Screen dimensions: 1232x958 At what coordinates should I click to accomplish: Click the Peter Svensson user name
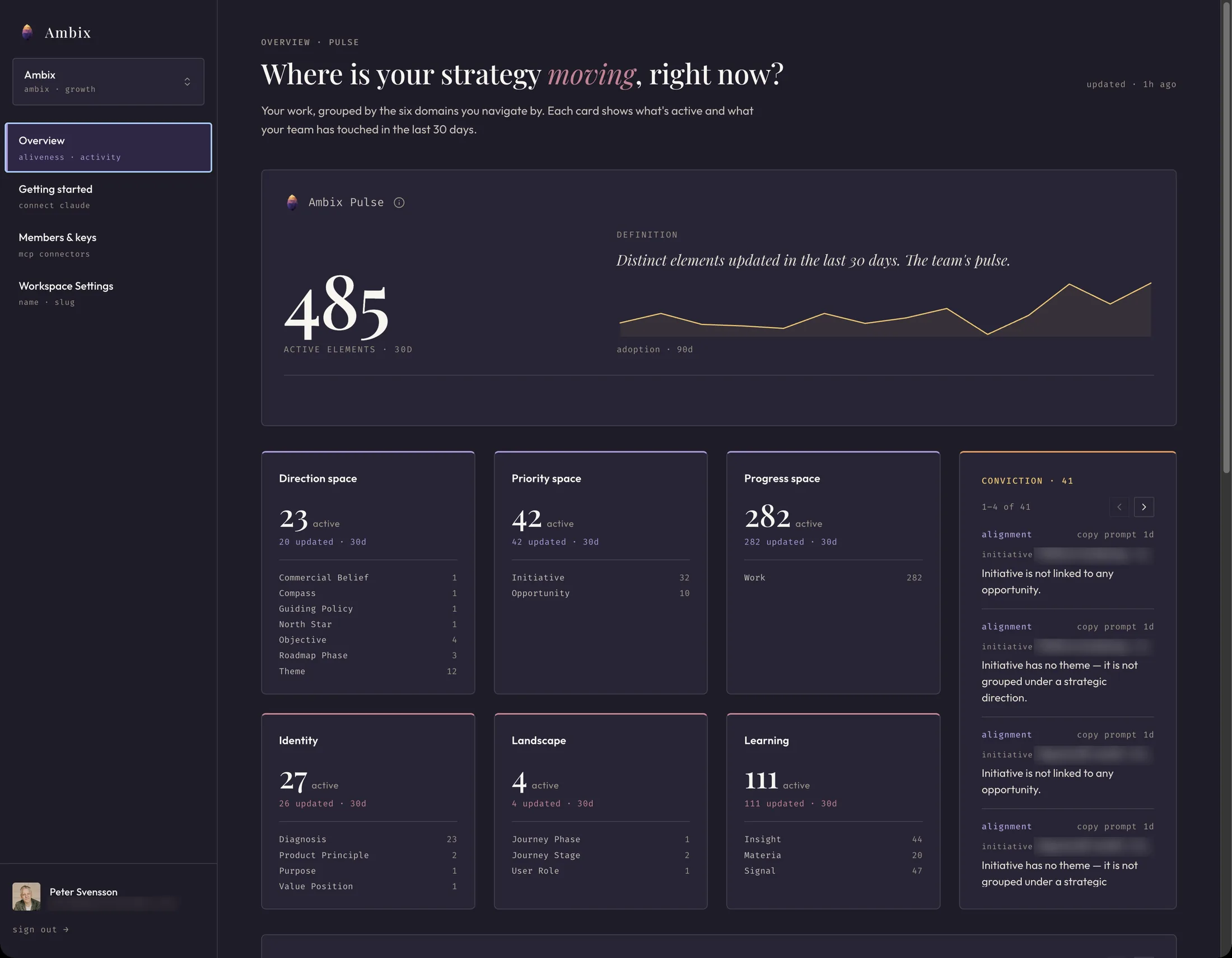(x=83, y=892)
